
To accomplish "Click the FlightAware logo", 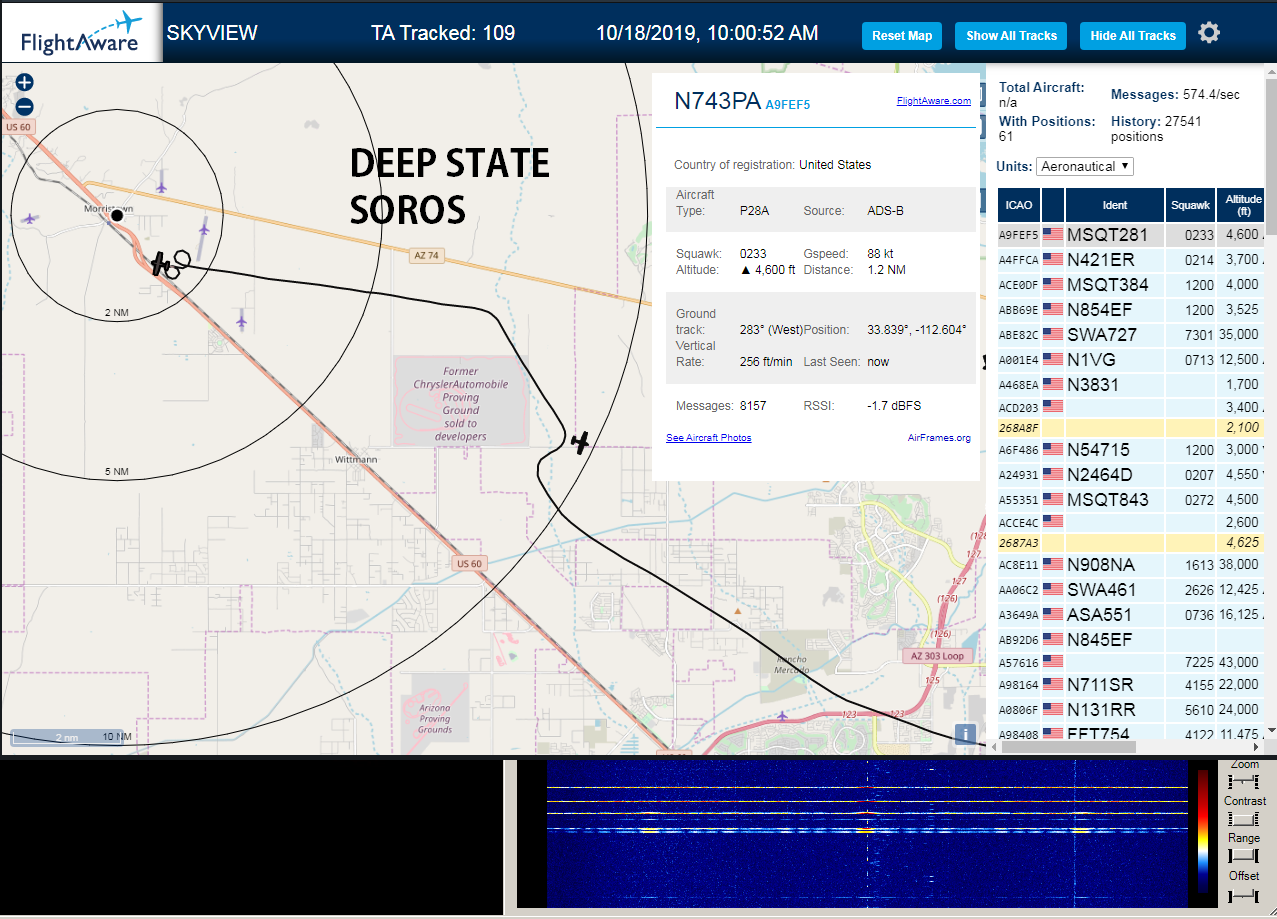I will pos(81,33).
